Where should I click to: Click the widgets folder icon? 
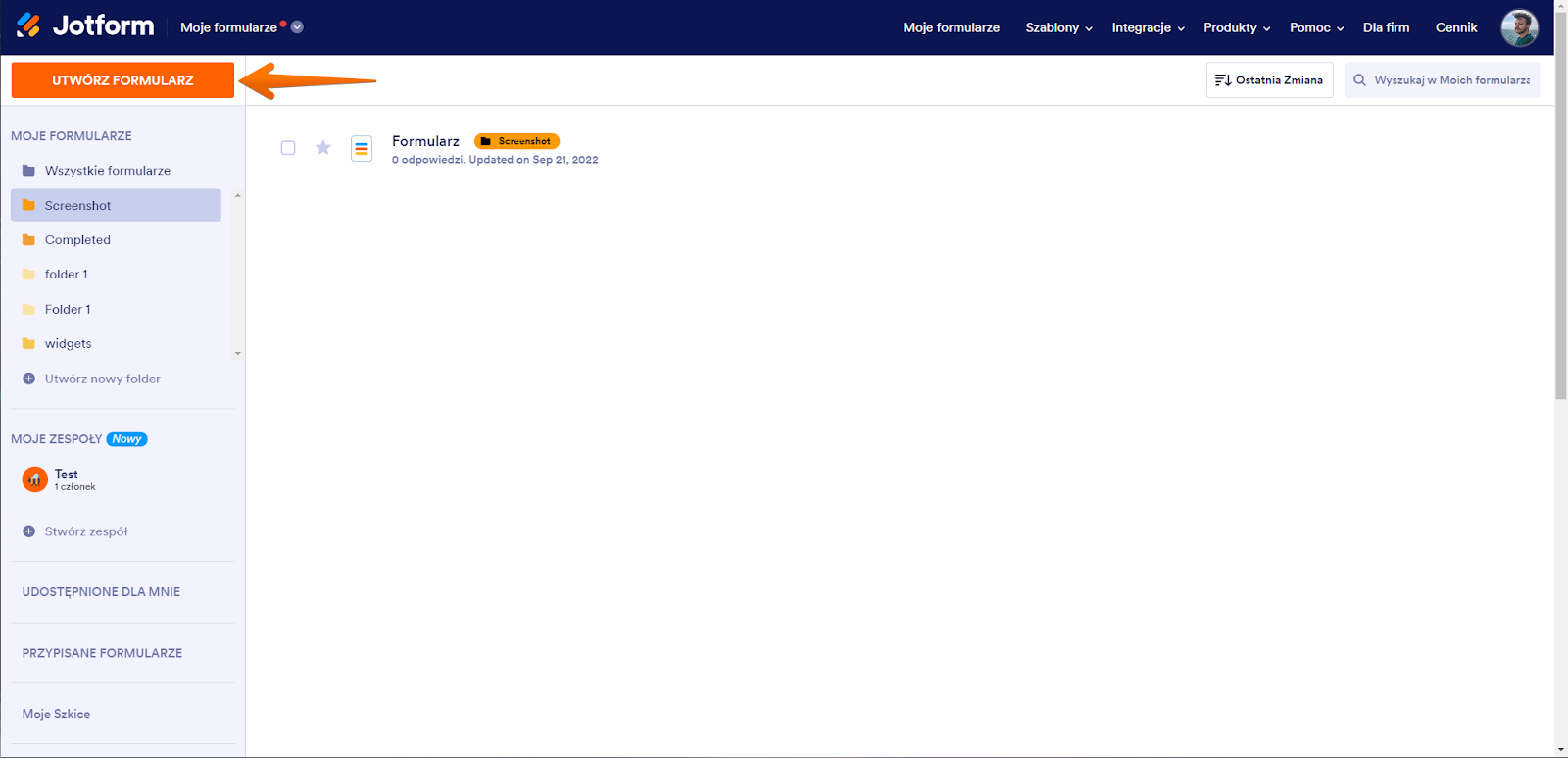coord(28,343)
